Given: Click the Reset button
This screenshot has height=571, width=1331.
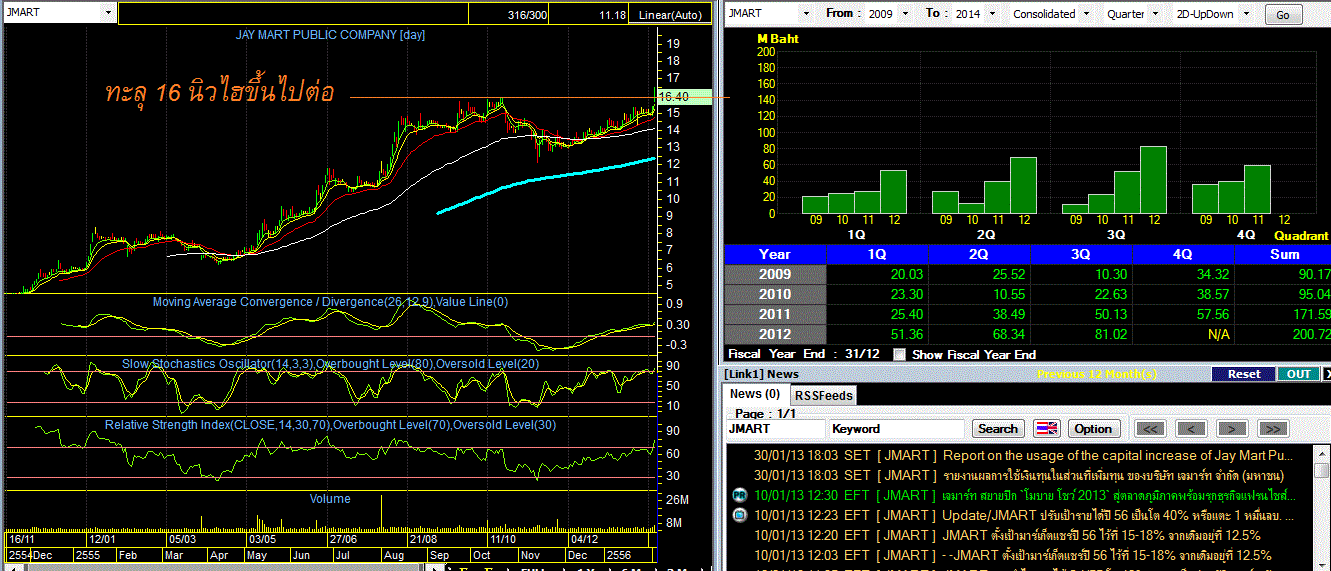Looking at the screenshot, I should [x=1244, y=374].
